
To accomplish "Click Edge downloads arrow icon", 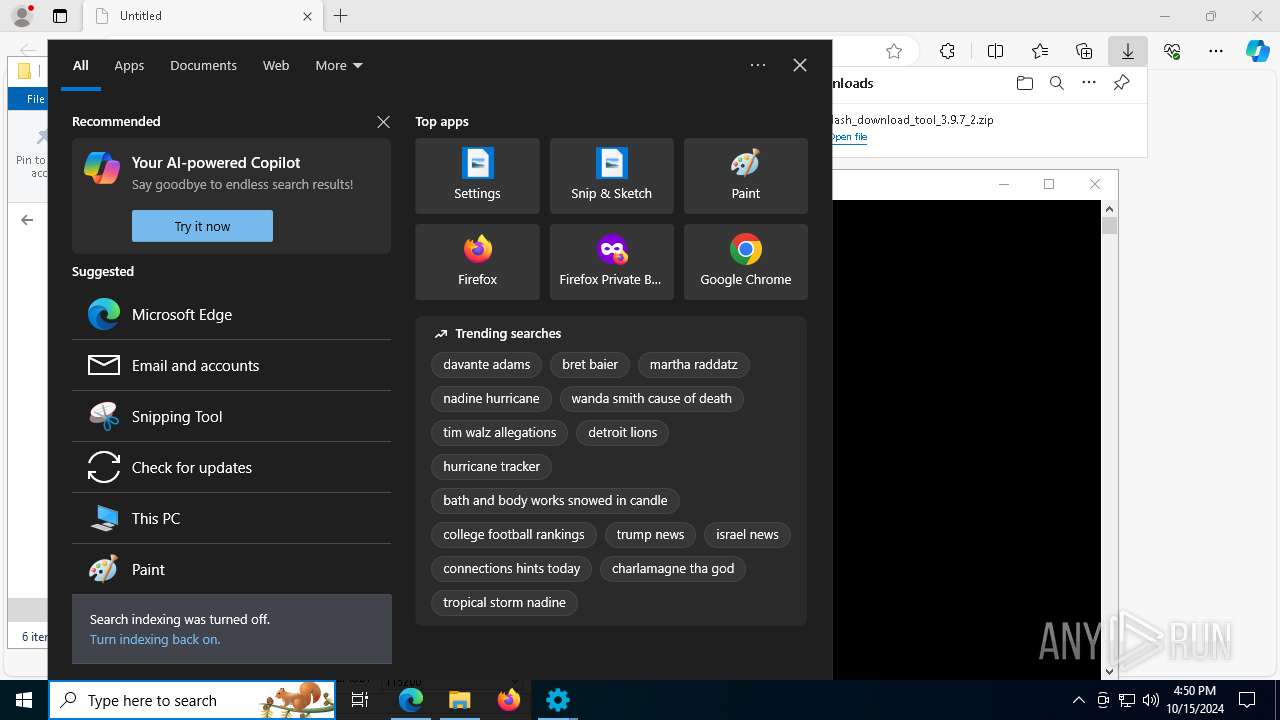I will 1127,51.
